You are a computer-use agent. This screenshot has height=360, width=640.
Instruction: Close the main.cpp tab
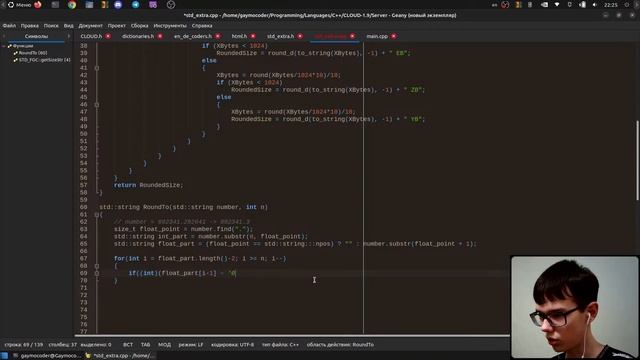coord(393,36)
